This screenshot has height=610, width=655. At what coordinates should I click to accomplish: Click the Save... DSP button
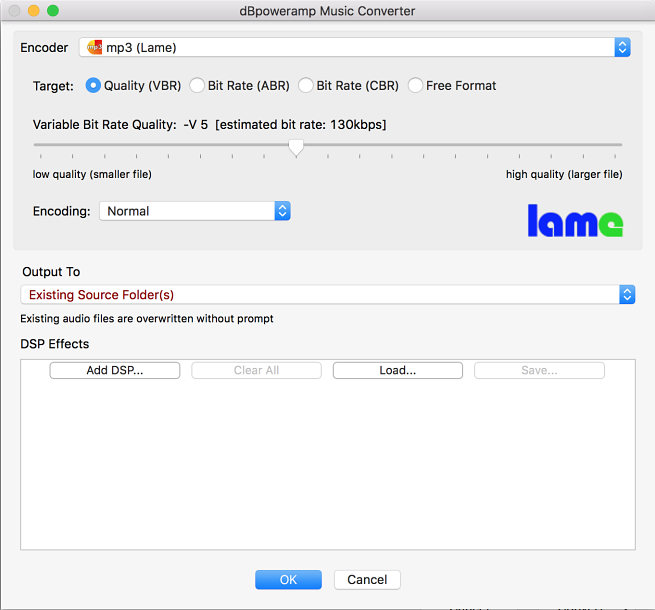[539, 370]
